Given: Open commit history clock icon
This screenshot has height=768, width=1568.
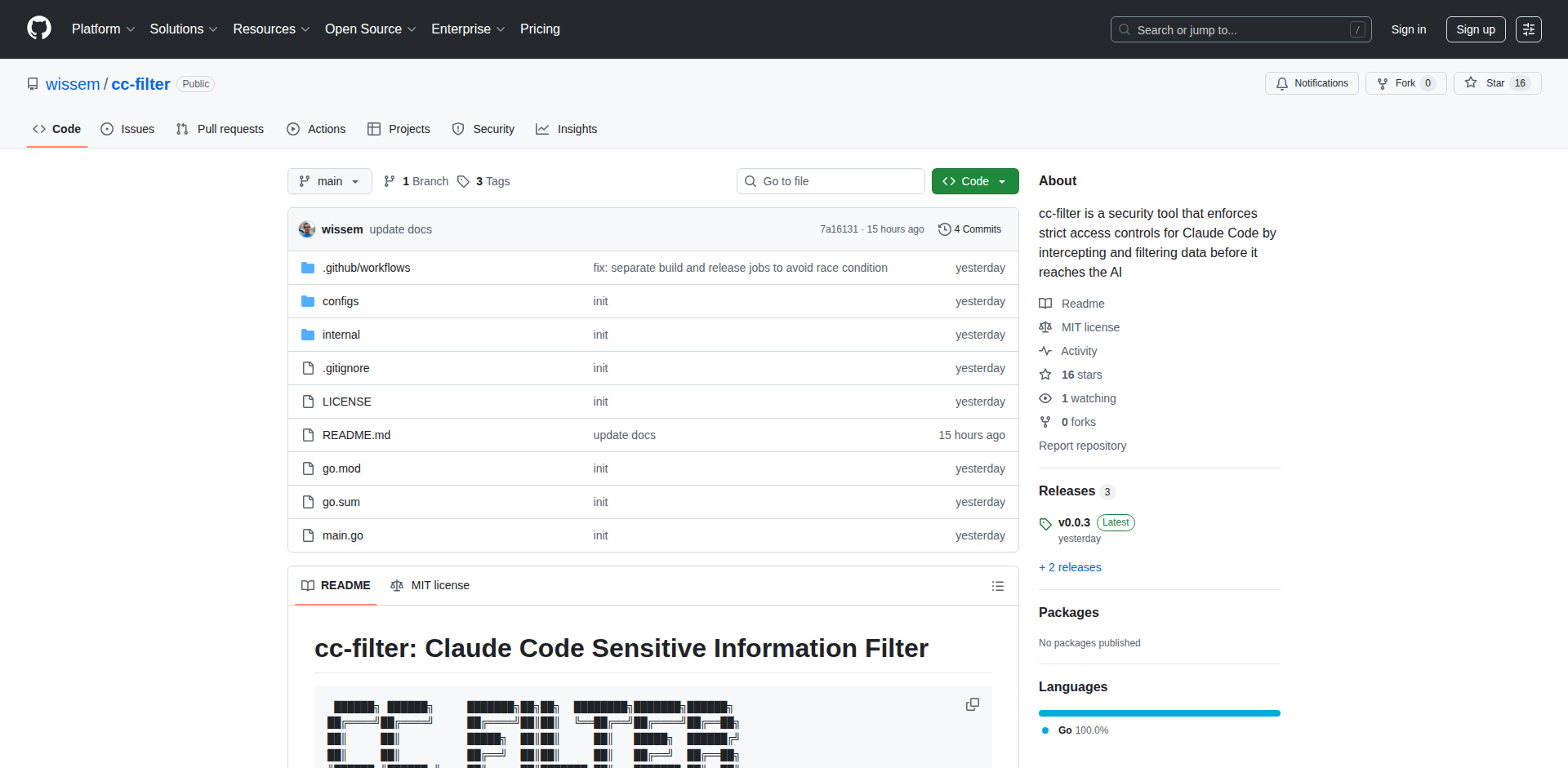Looking at the screenshot, I should [944, 229].
